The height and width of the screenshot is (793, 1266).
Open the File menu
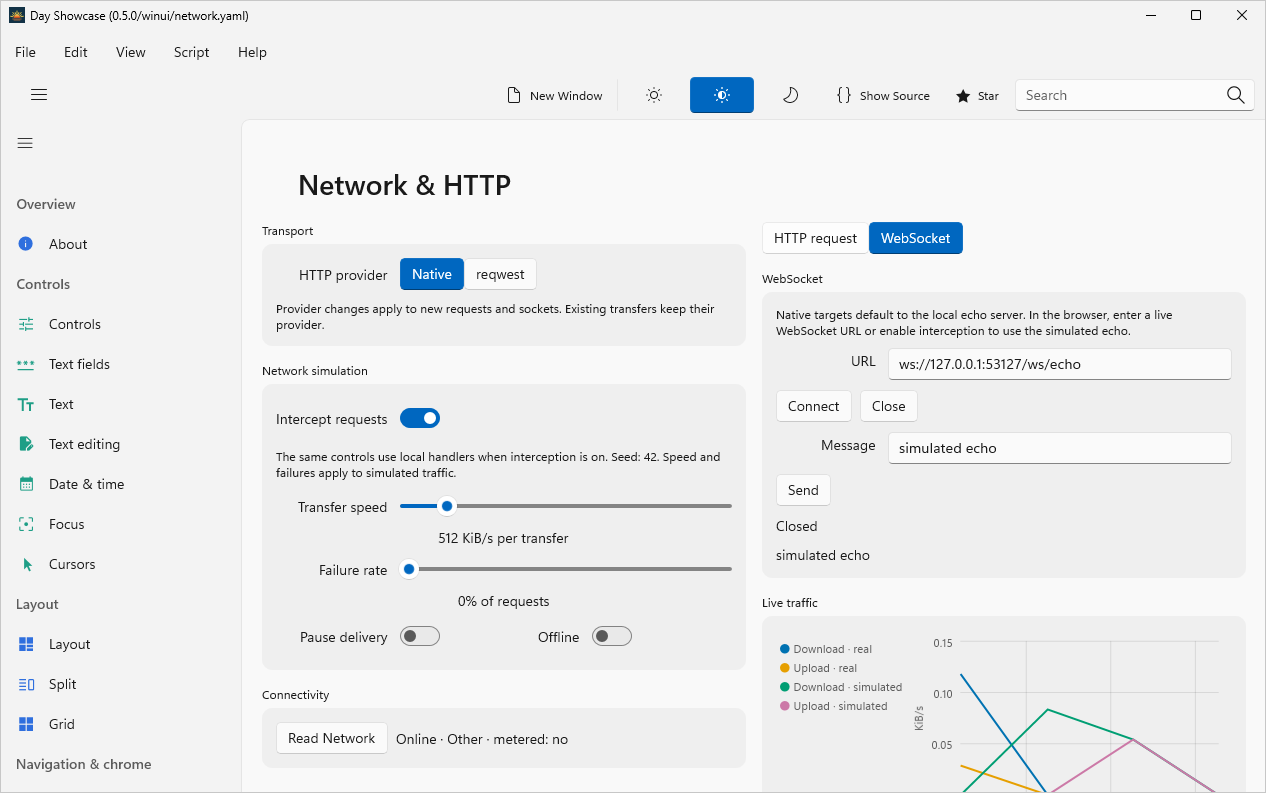(25, 52)
